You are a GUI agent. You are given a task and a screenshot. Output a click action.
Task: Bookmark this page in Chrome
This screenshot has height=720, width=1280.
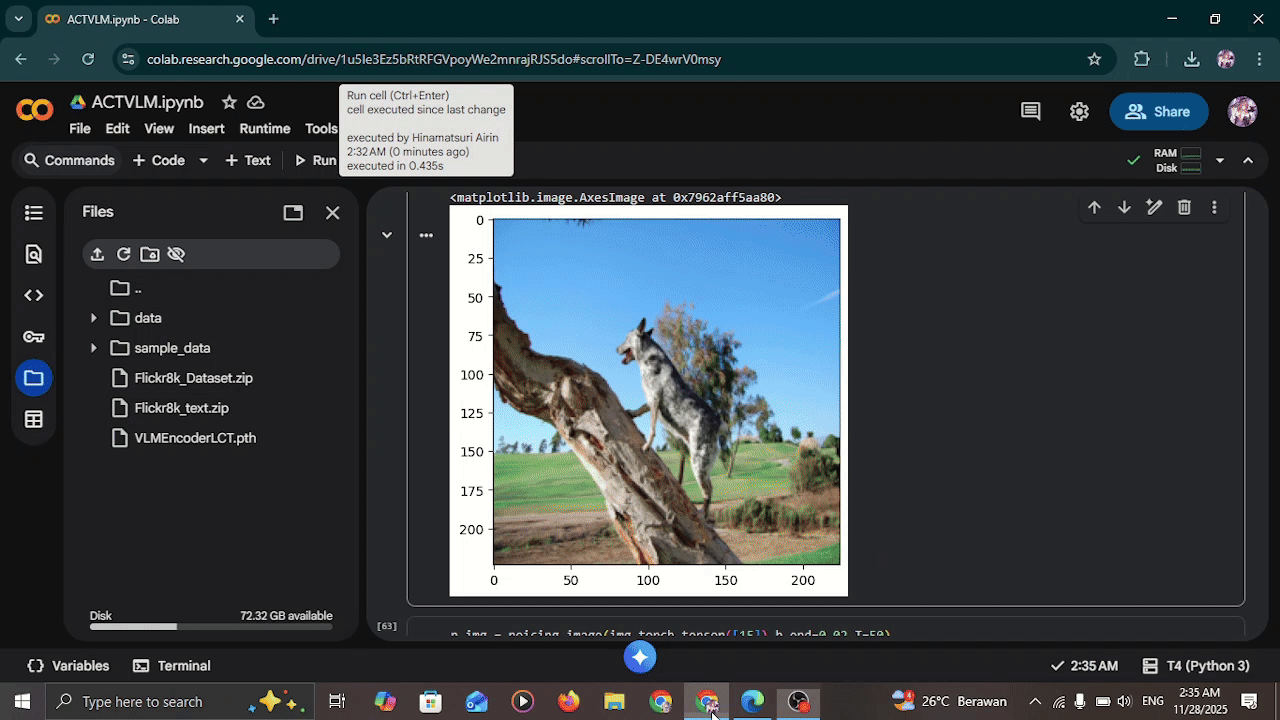tap(1094, 59)
